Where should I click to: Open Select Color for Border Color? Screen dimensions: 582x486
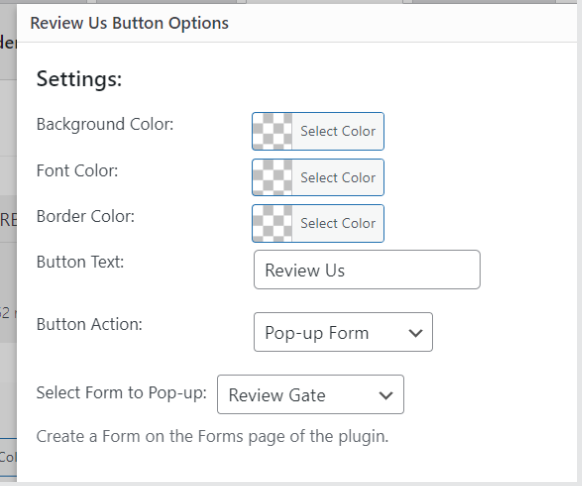(x=338, y=224)
